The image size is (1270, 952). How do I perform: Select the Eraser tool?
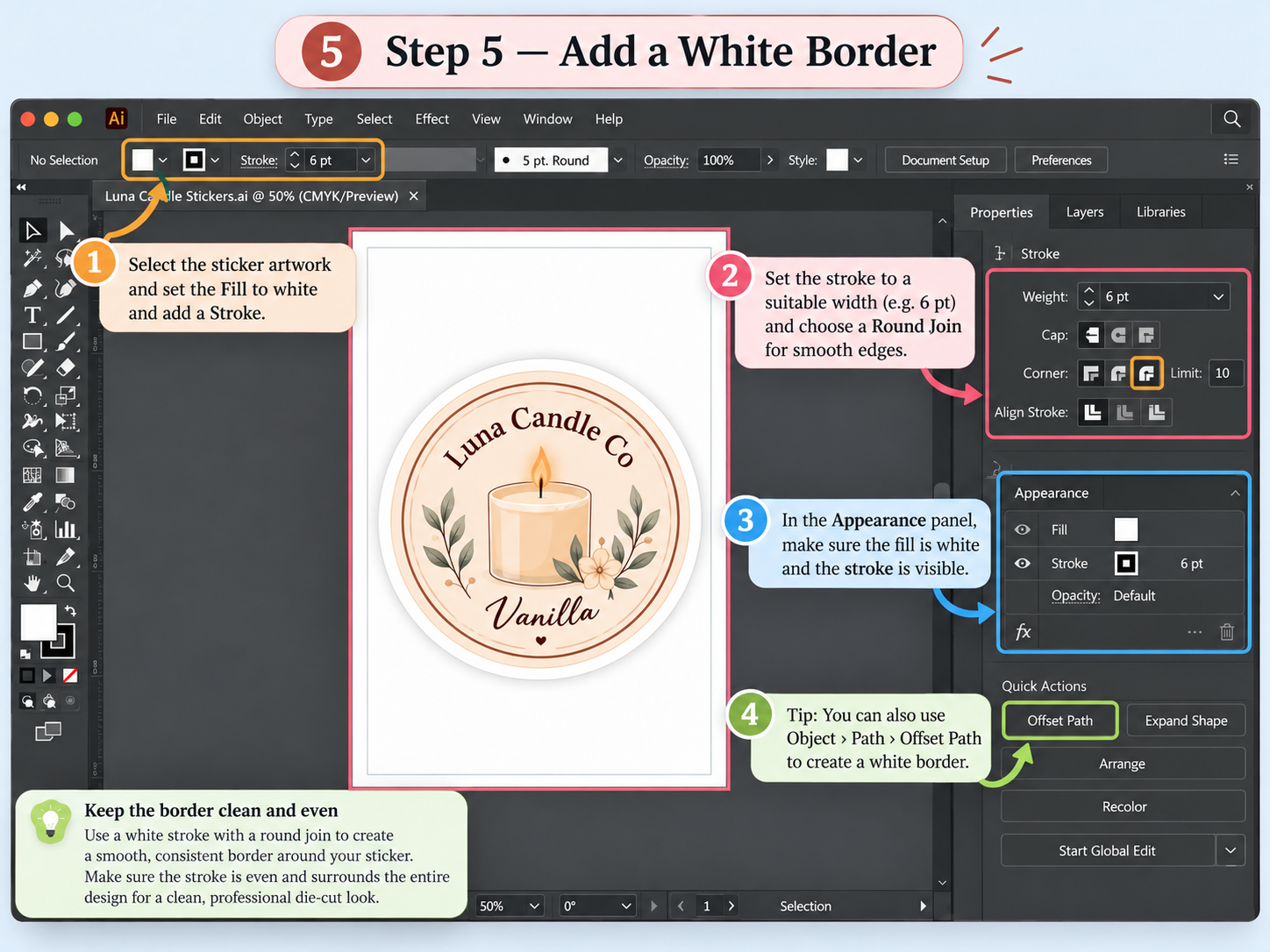[x=66, y=368]
